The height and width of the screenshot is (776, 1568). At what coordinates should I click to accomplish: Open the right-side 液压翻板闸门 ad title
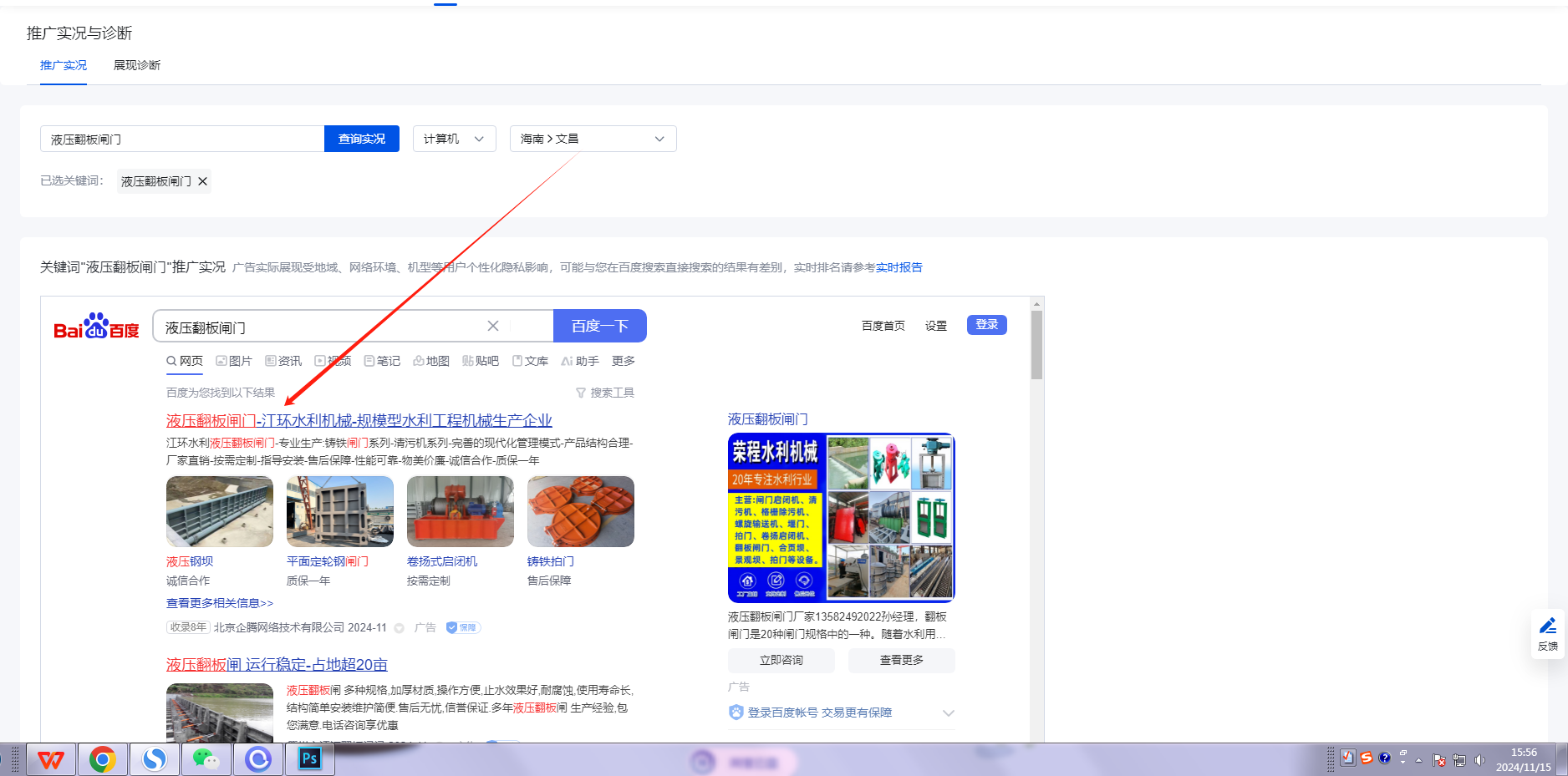pyautogui.click(x=768, y=419)
